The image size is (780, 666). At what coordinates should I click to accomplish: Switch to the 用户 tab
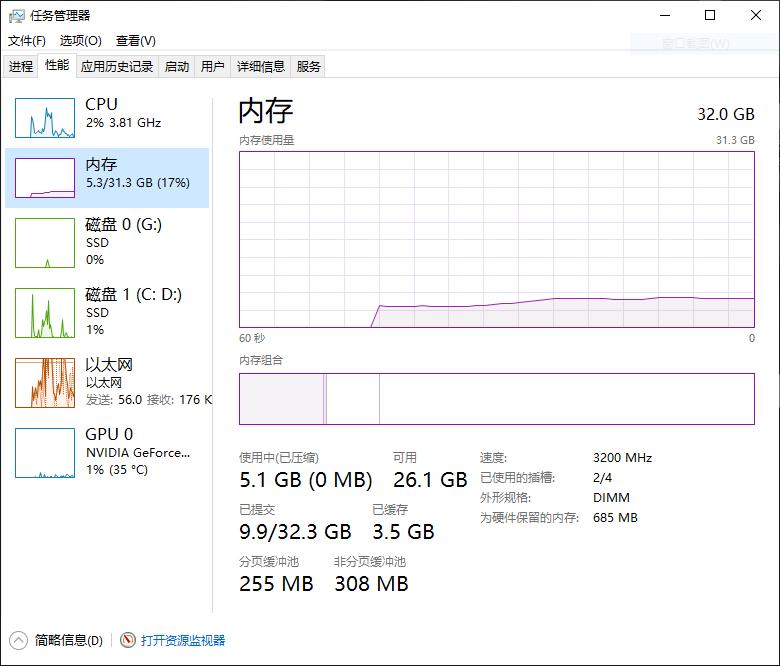click(x=212, y=67)
